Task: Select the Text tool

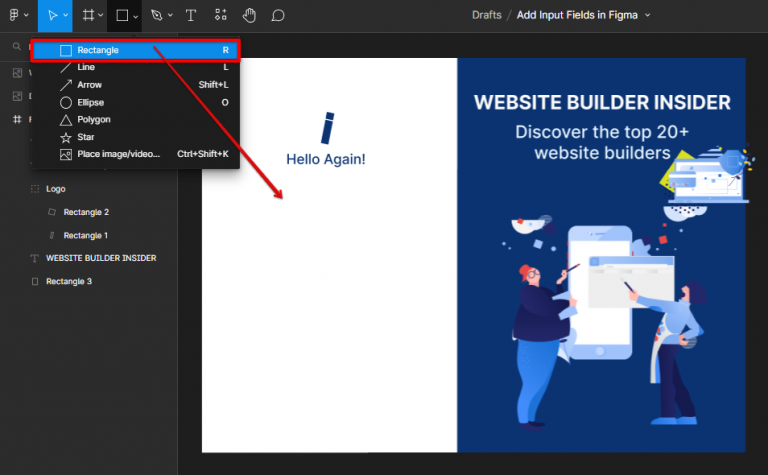Action: click(190, 15)
